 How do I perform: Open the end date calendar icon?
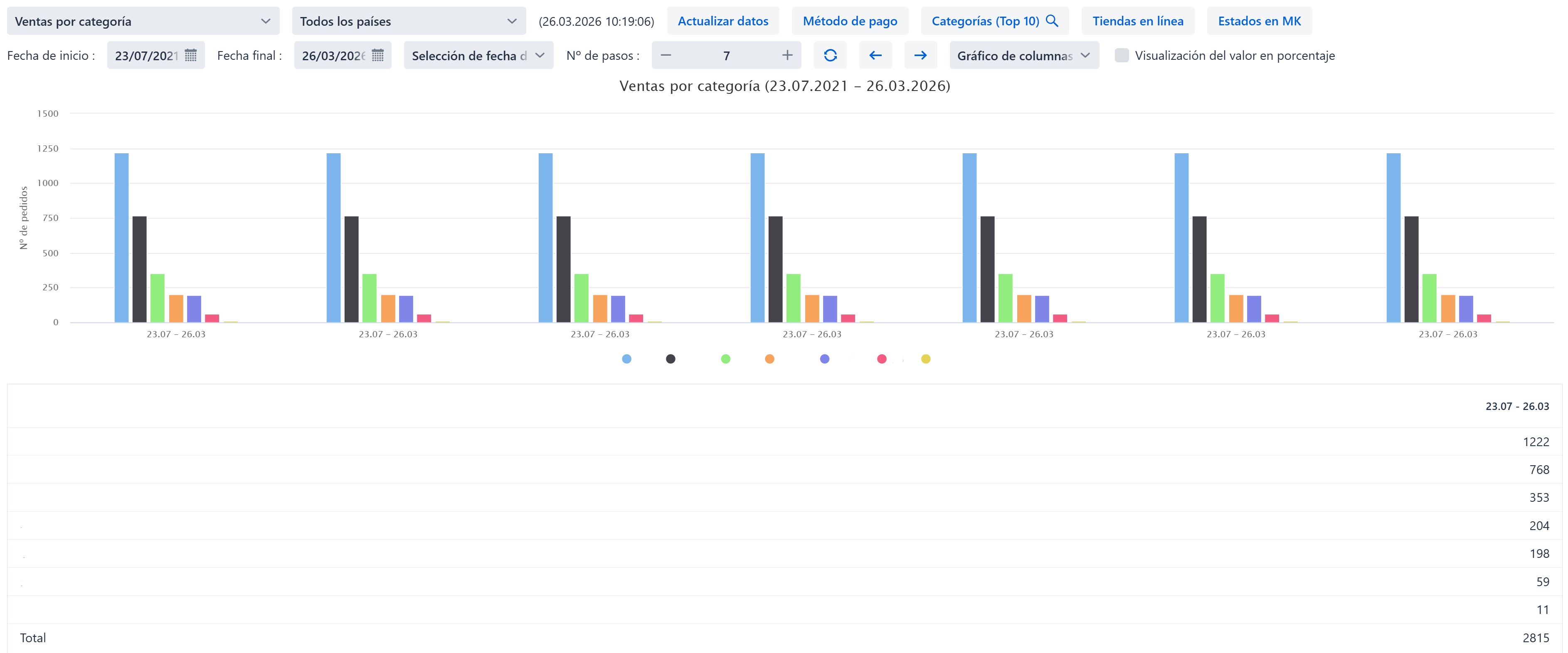coord(377,55)
